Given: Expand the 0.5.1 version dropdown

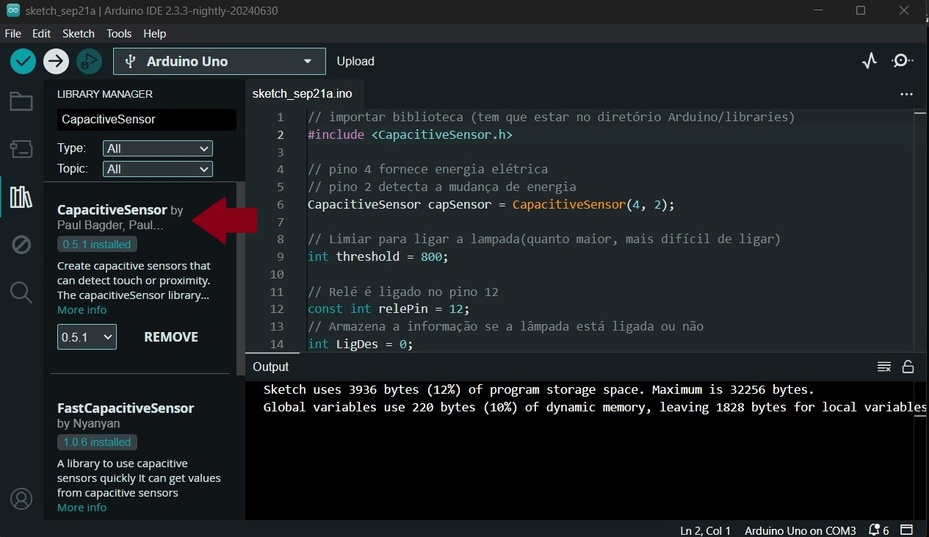Looking at the screenshot, I should click(x=87, y=337).
